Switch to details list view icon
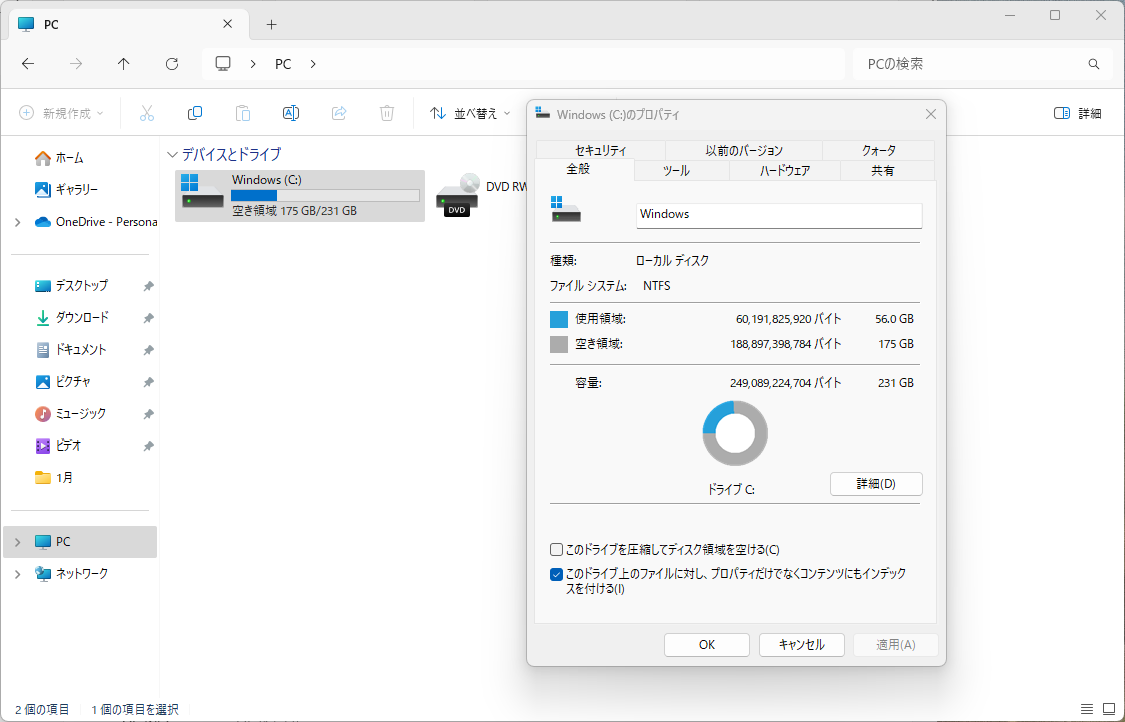This screenshot has width=1125, height=722. tap(1087, 709)
